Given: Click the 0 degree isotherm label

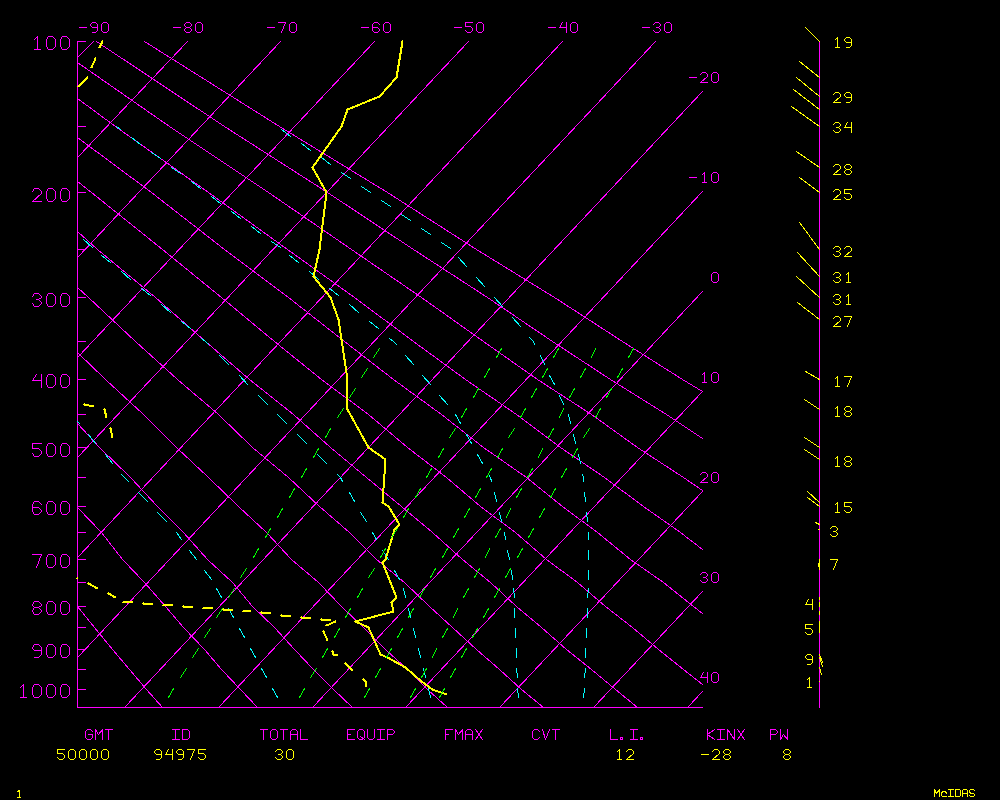Looking at the screenshot, I should pyautogui.click(x=714, y=278).
